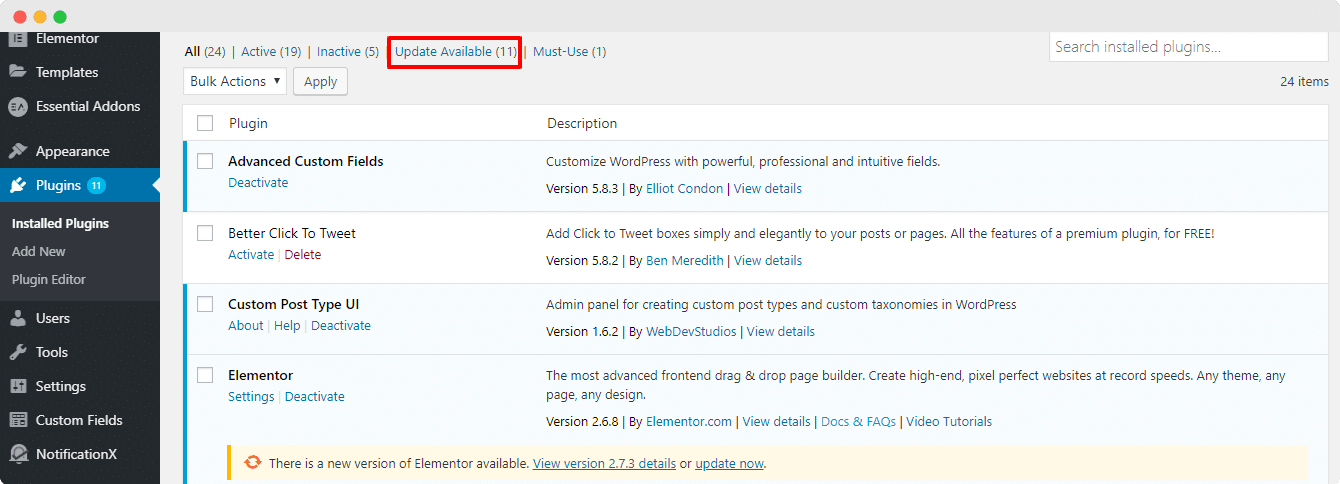1340x484 pixels.
Task: Go to Add New plugin submenu
Action: tap(39, 251)
